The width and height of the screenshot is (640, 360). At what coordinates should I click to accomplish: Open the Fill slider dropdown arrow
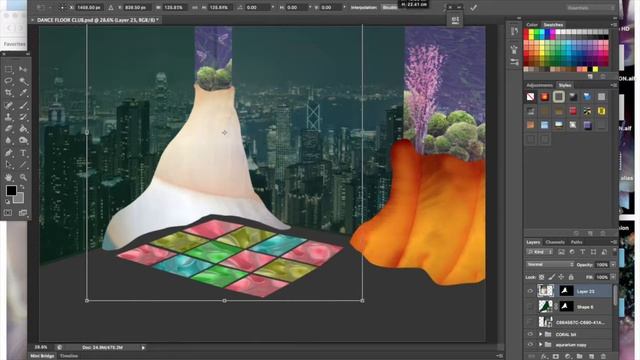tap(613, 277)
